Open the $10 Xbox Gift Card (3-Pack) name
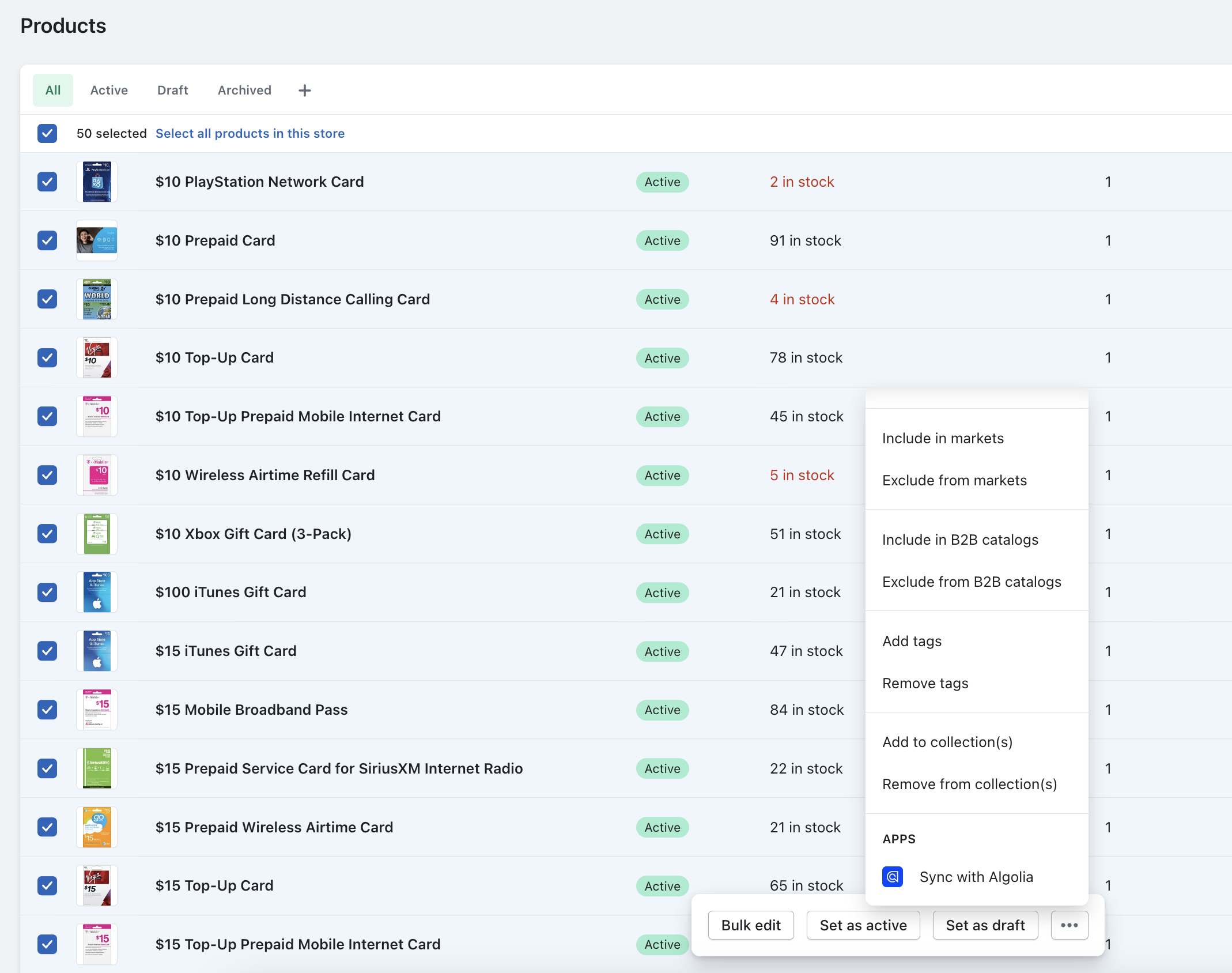Viewport: 1232px width, 973px height. pyautogui.click(x=254, y=534)
